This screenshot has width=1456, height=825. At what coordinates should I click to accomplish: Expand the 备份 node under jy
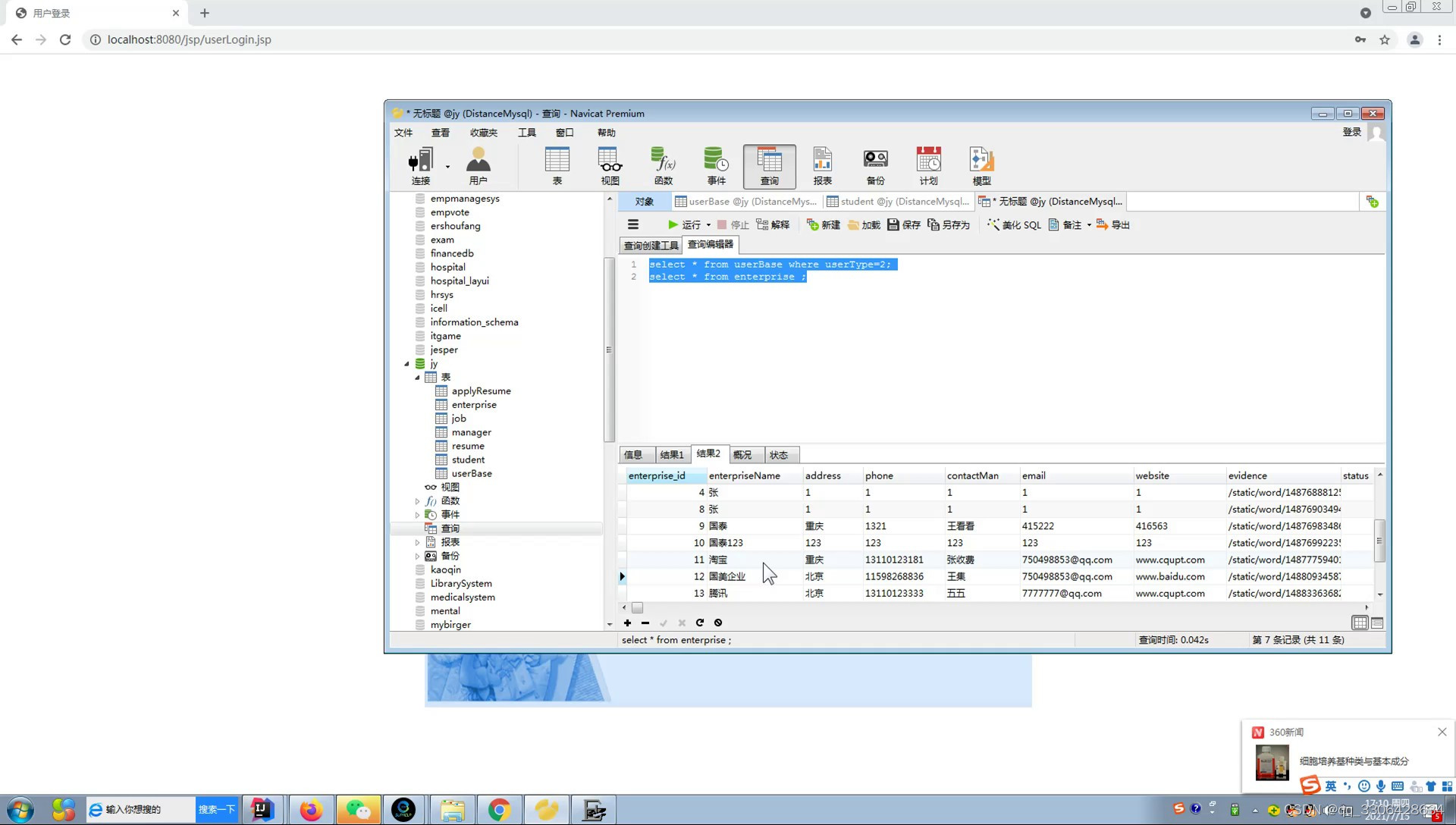coord(417,556)
